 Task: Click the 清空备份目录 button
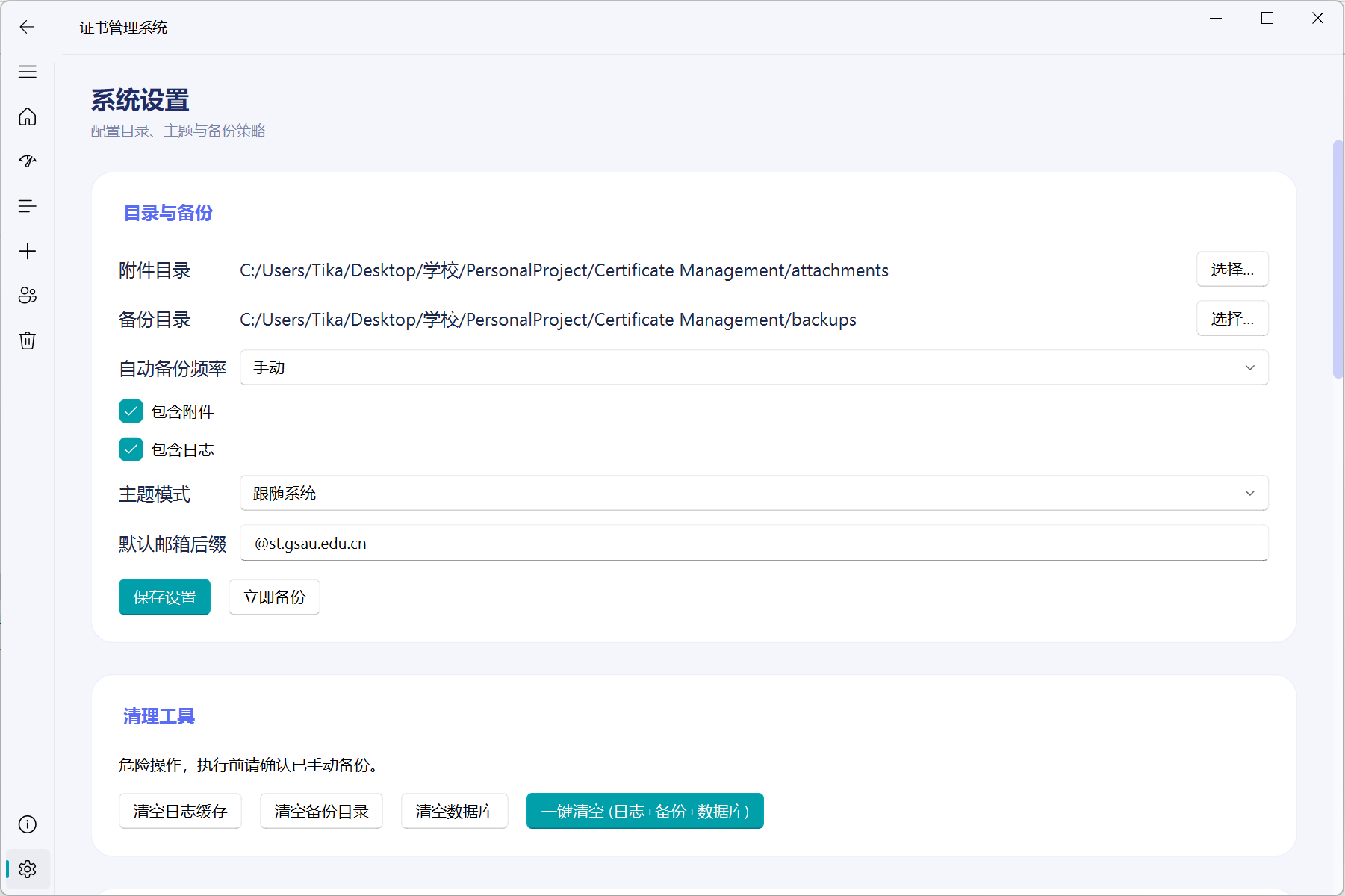321,811
